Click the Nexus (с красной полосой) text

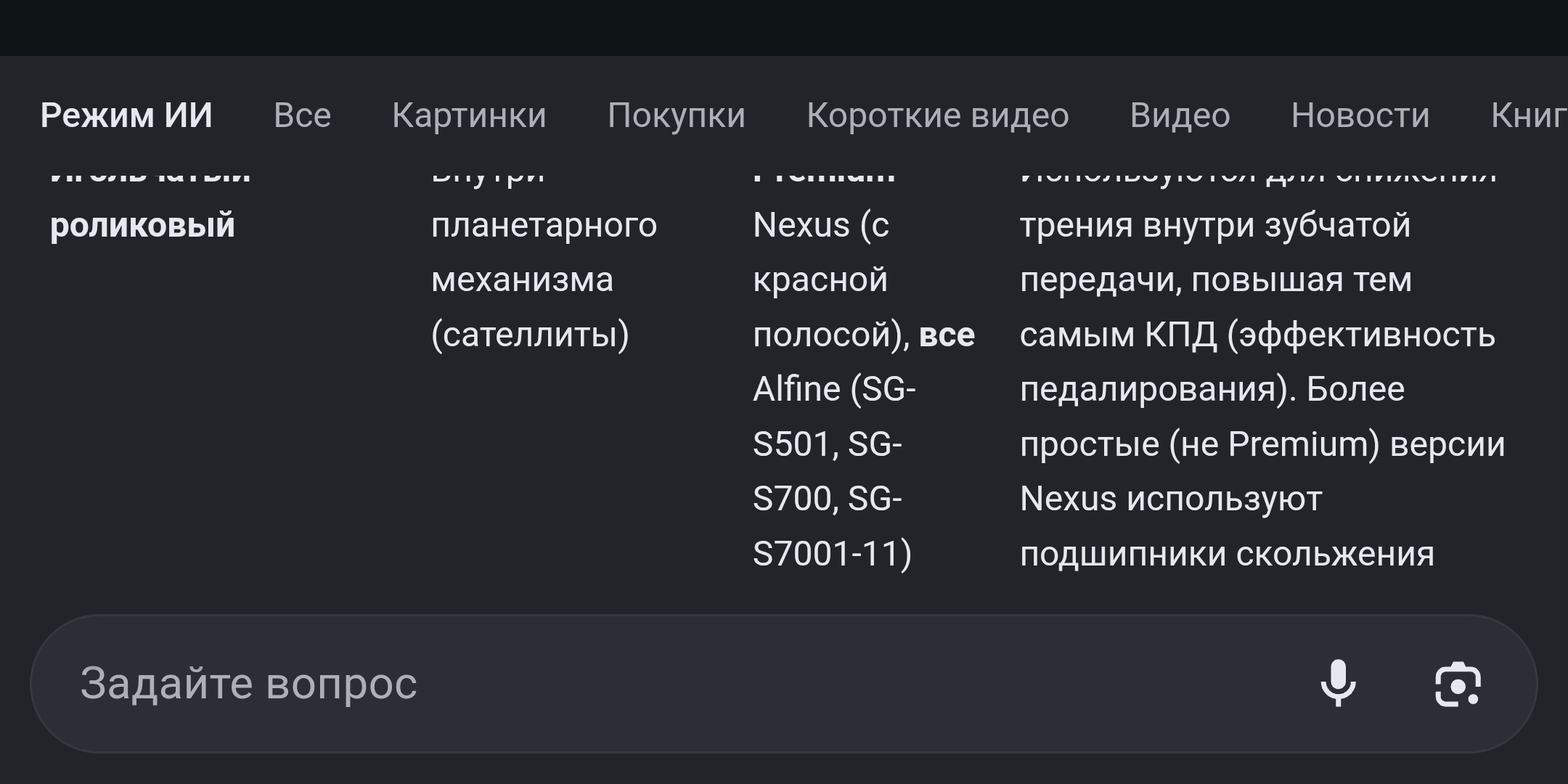(x=820, y=279)
